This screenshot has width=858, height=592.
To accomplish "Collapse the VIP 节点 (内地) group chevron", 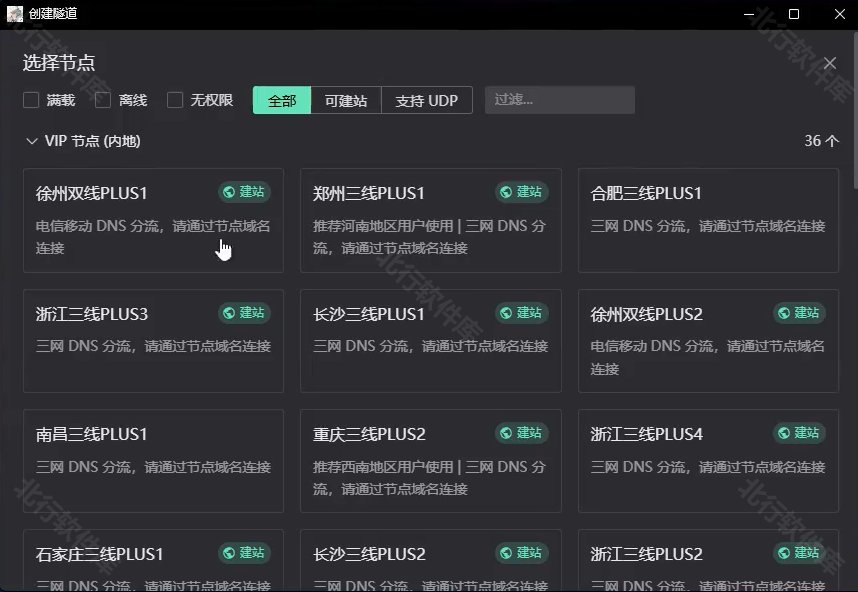I will [31, 142].
